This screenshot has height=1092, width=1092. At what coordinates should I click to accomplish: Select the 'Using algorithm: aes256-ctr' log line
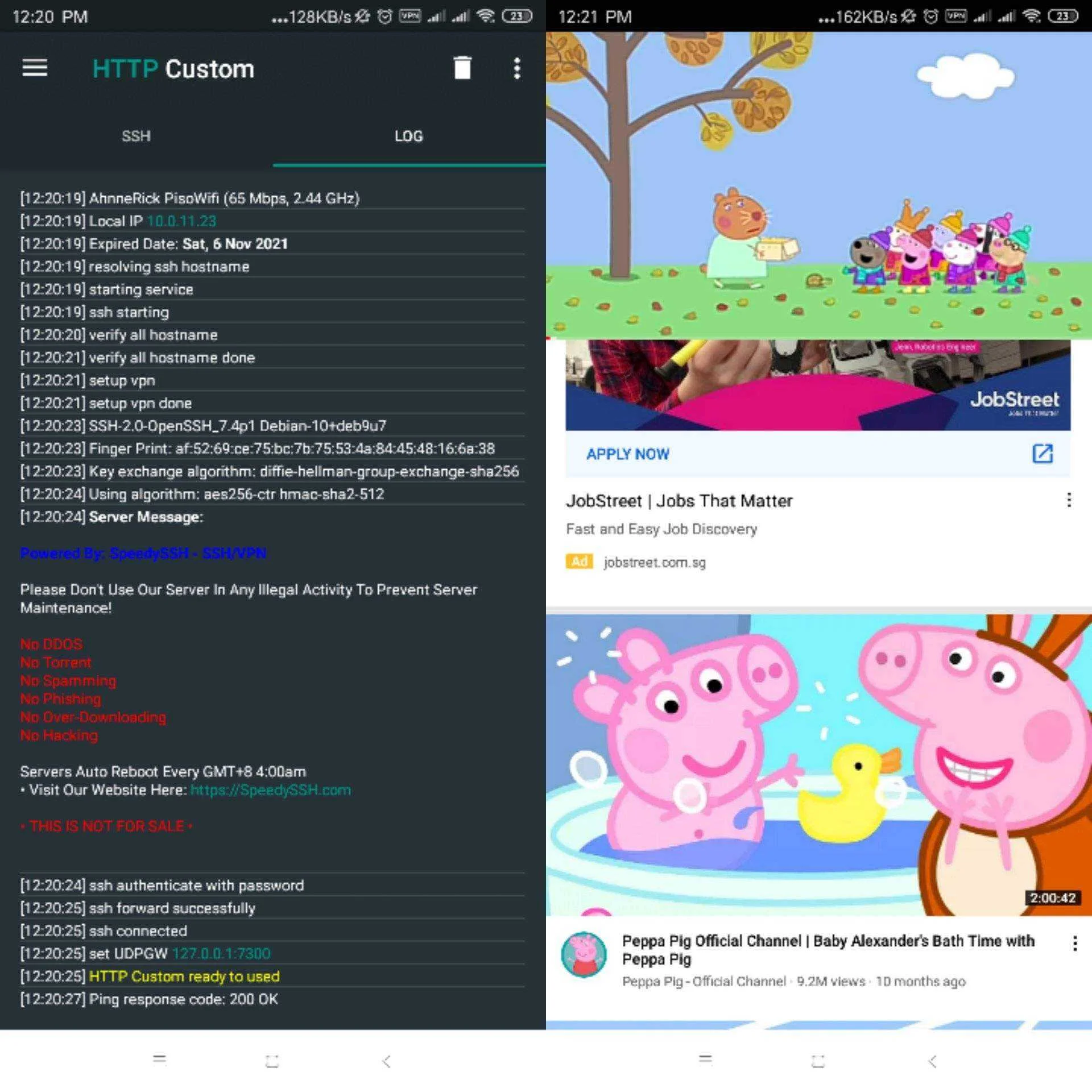[x=202, y=494]
